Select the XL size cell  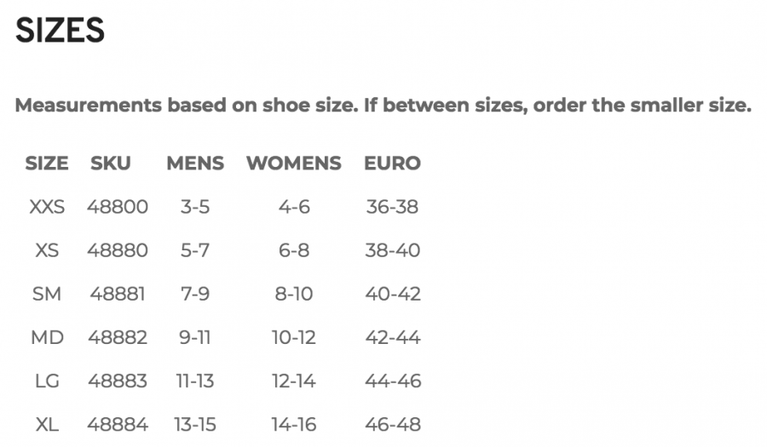[x=47, y=425]
